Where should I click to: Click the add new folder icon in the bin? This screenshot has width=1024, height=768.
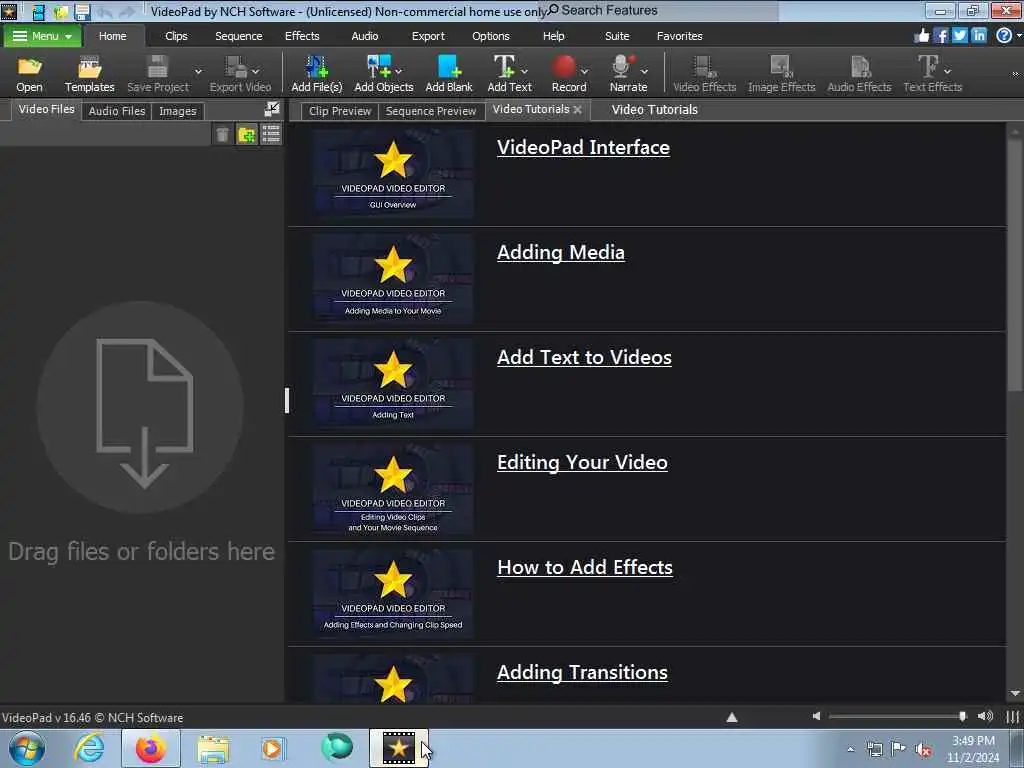point(247,135)
